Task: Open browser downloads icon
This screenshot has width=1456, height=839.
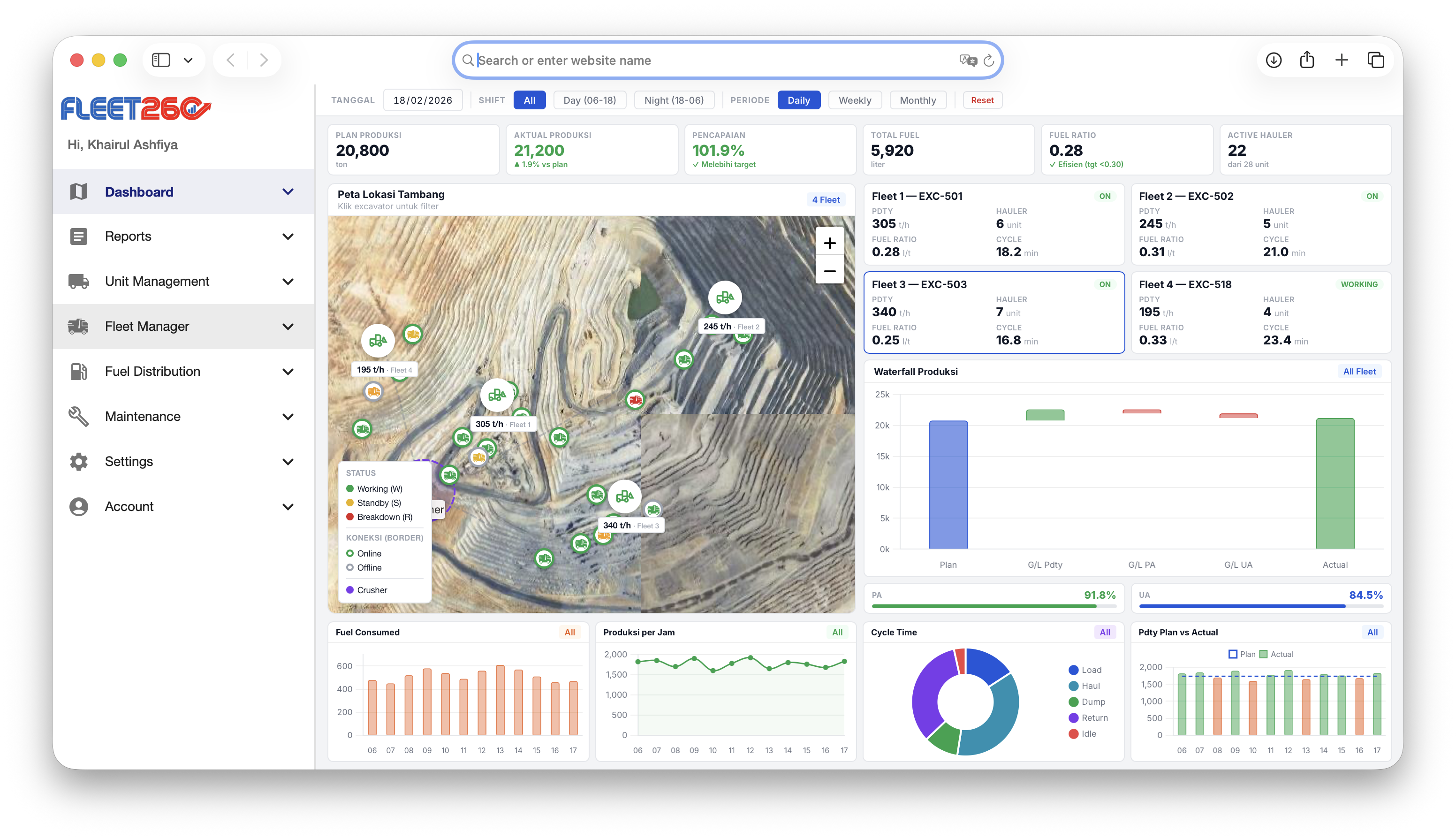Action: coord(1274,60)
